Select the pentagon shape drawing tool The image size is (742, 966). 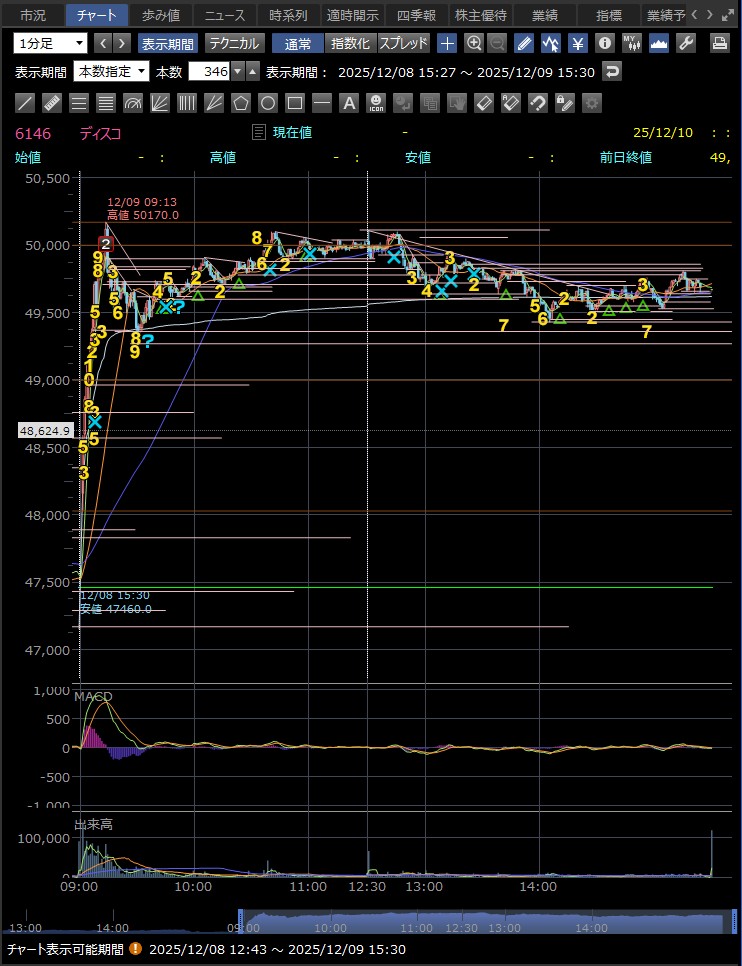(240, 103)
